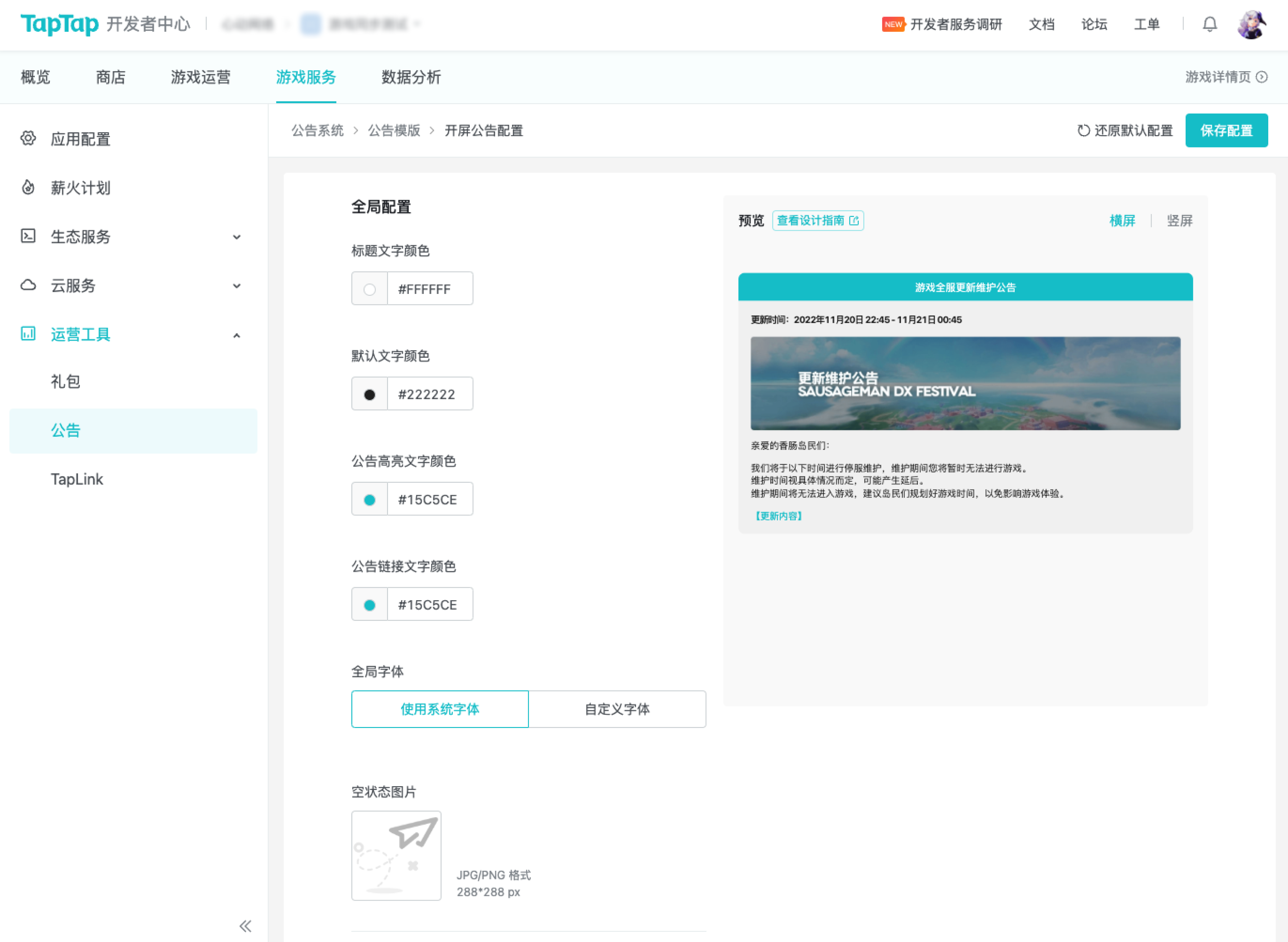This screenshot has height=942, width=1288.
Task: Click the 薪火计划 flame icon
Action: click(x=28, y=187)
